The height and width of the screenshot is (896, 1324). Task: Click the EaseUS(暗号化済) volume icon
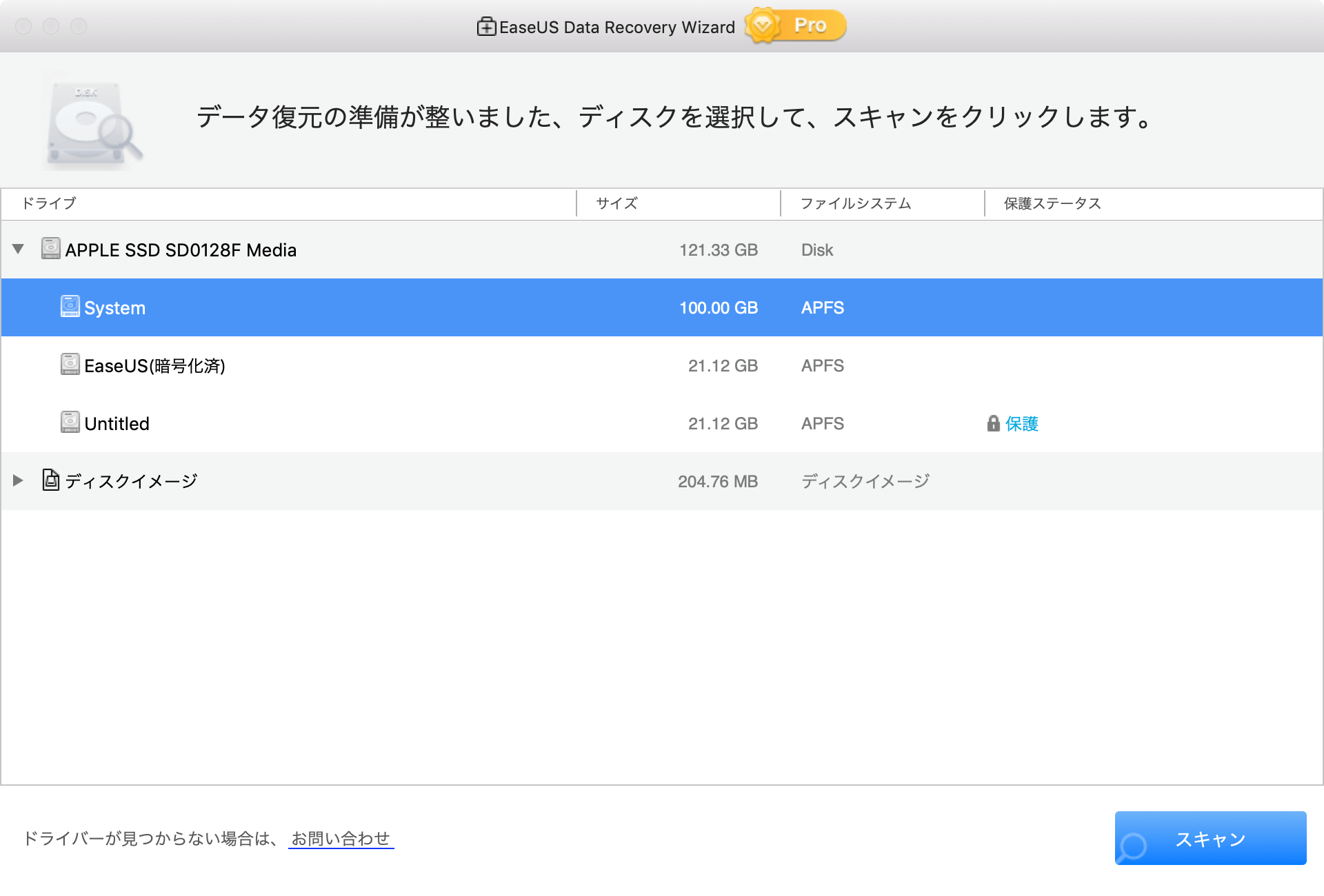(x=70, y=364)
